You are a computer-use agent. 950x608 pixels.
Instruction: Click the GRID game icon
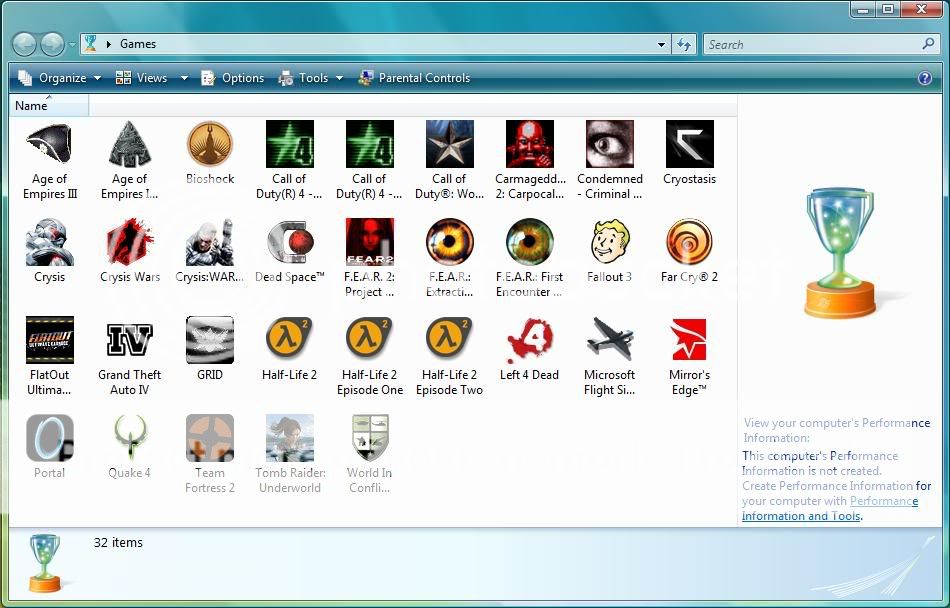[210, 340]
